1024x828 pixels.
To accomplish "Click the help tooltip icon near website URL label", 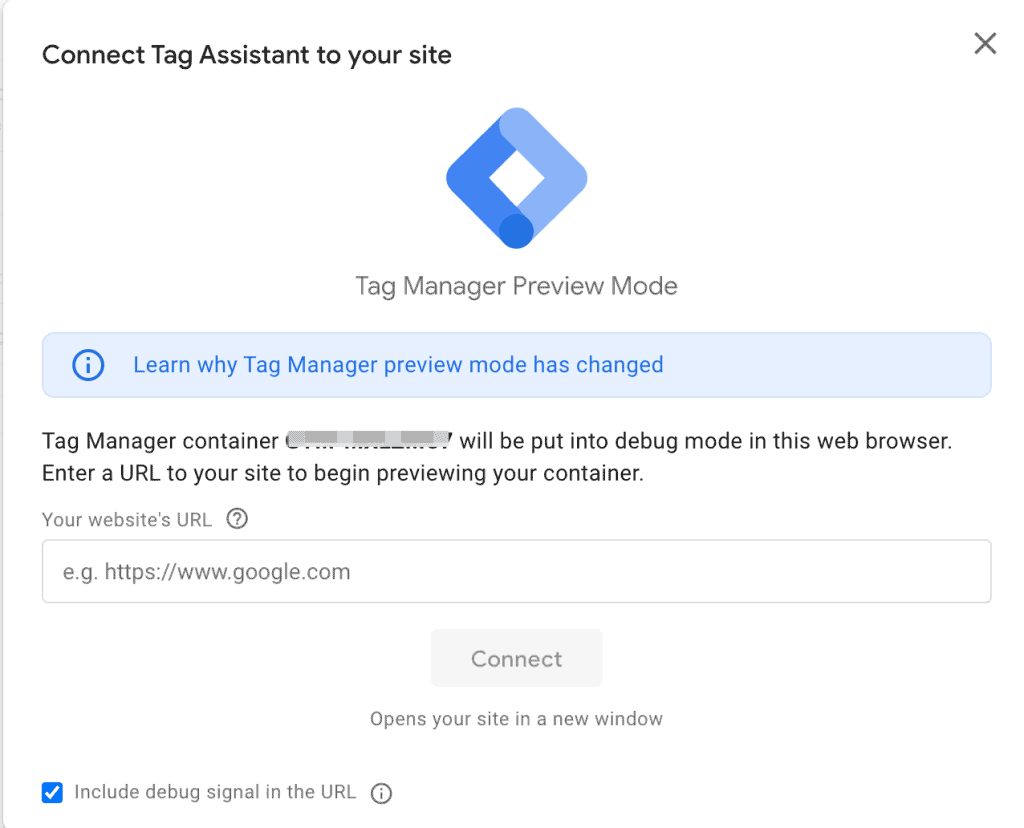I will point(237,519).
